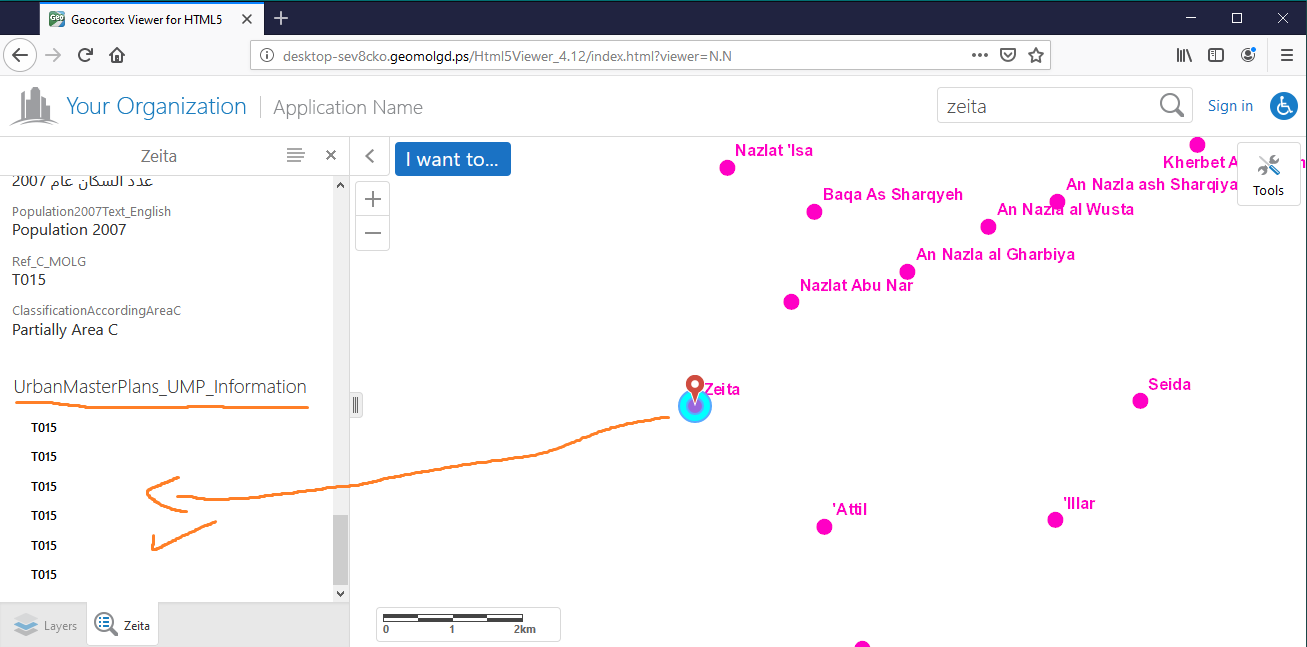Switch to the Layers tab
This screenshot has width=1307, height=647.
44,625
